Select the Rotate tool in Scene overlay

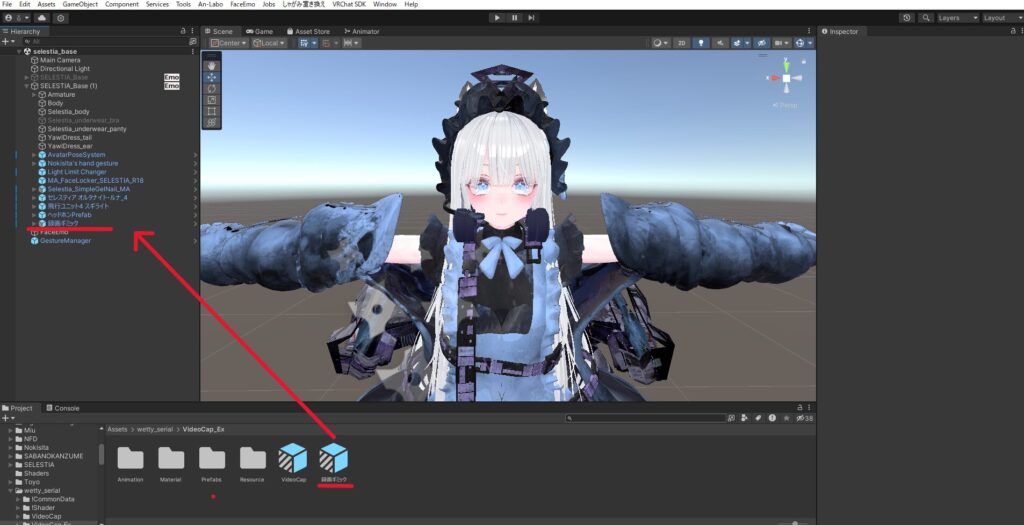point(211,88)
